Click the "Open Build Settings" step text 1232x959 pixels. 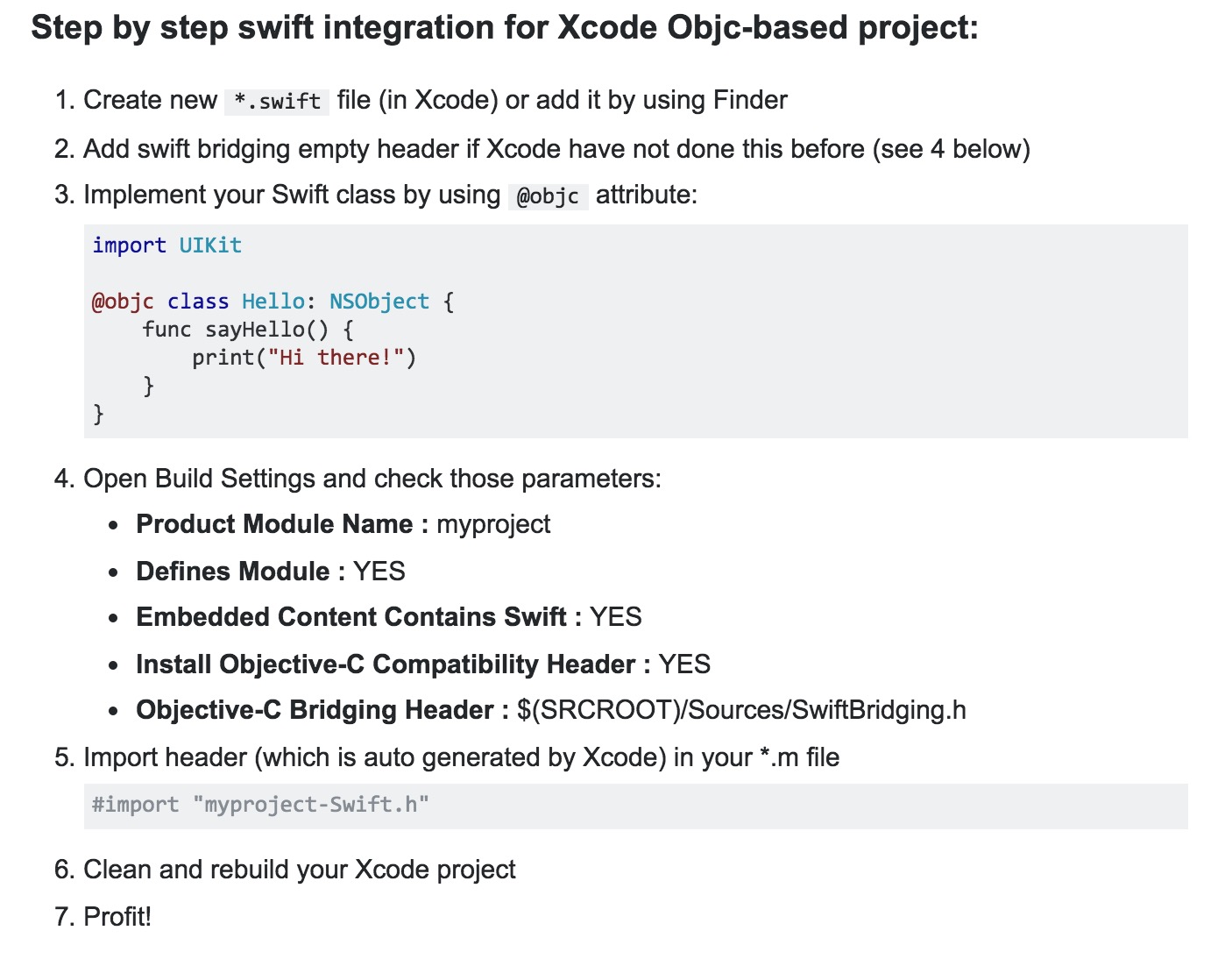[x=372, y=479]
